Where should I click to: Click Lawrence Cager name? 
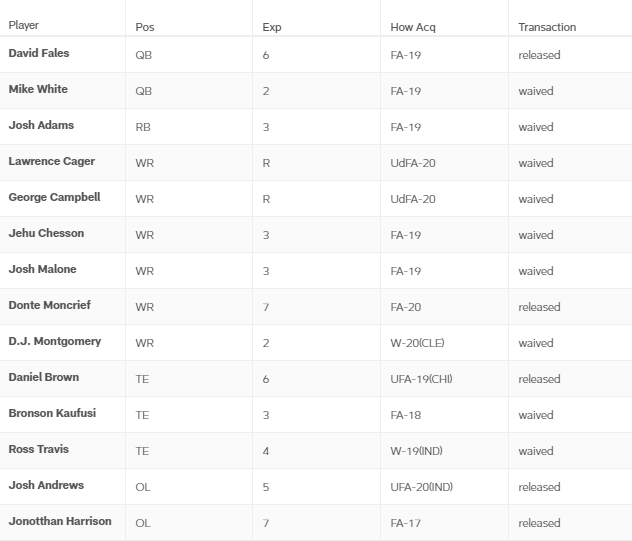52,161
